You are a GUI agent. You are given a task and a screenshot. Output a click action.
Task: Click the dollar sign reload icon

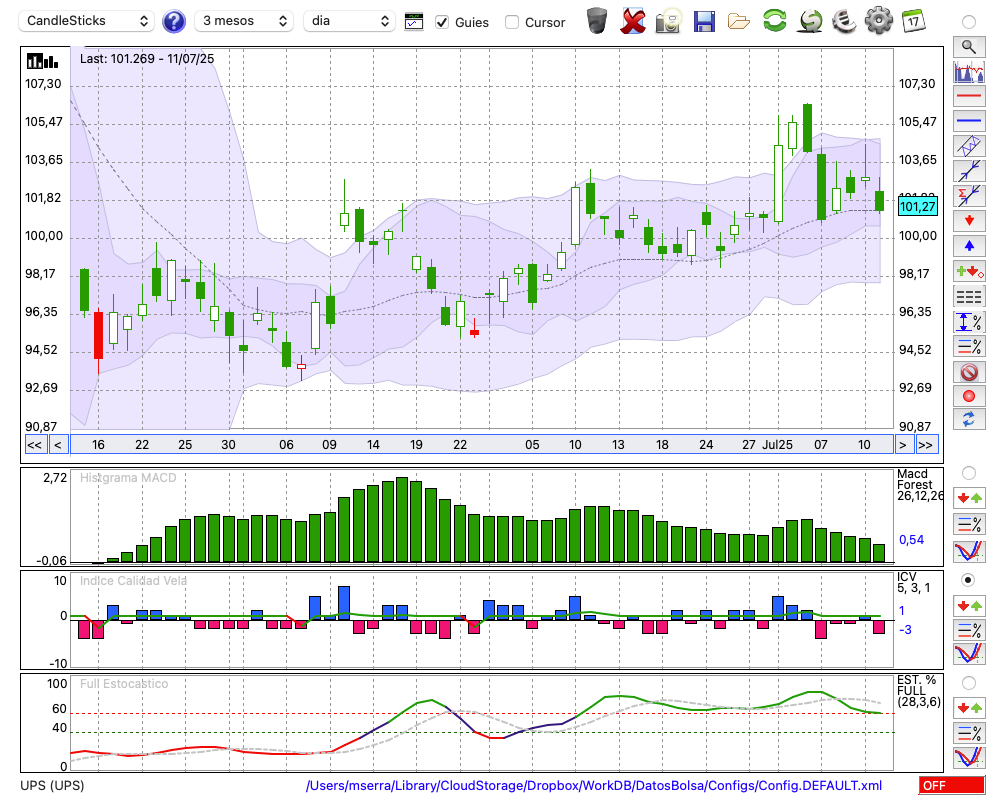click(x=810, y=21)
